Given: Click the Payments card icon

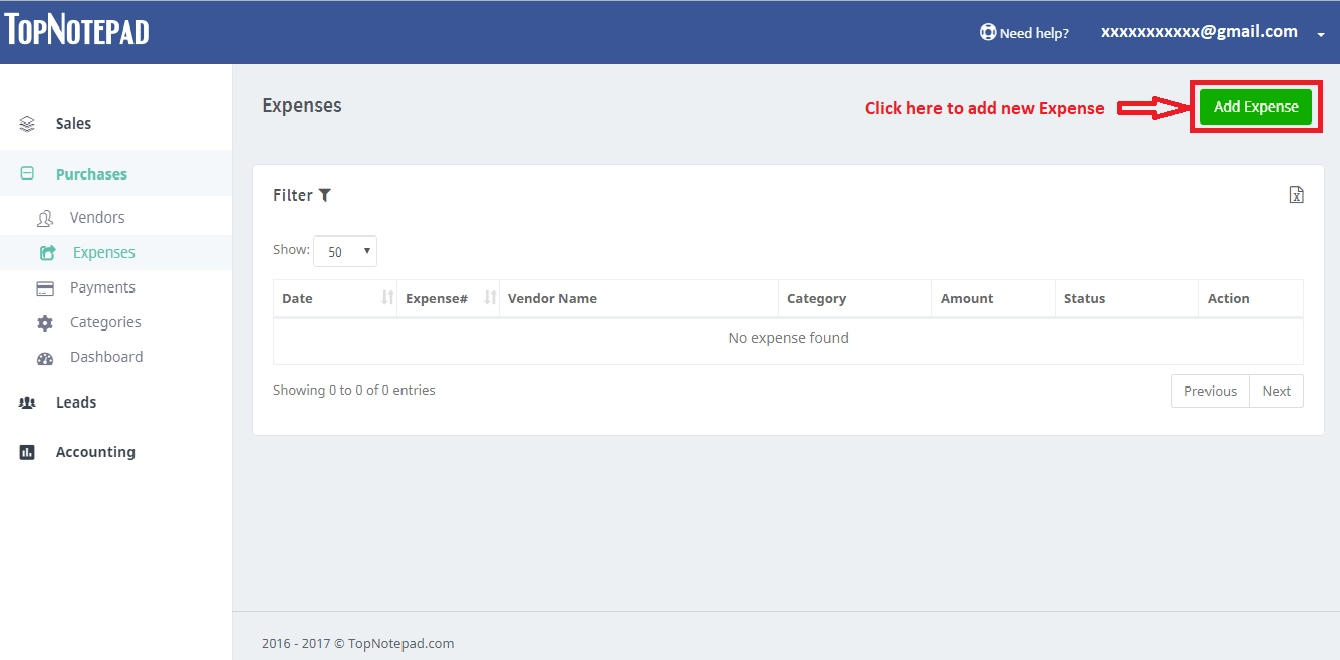Looking at the screenshot, I should [45, 287].
